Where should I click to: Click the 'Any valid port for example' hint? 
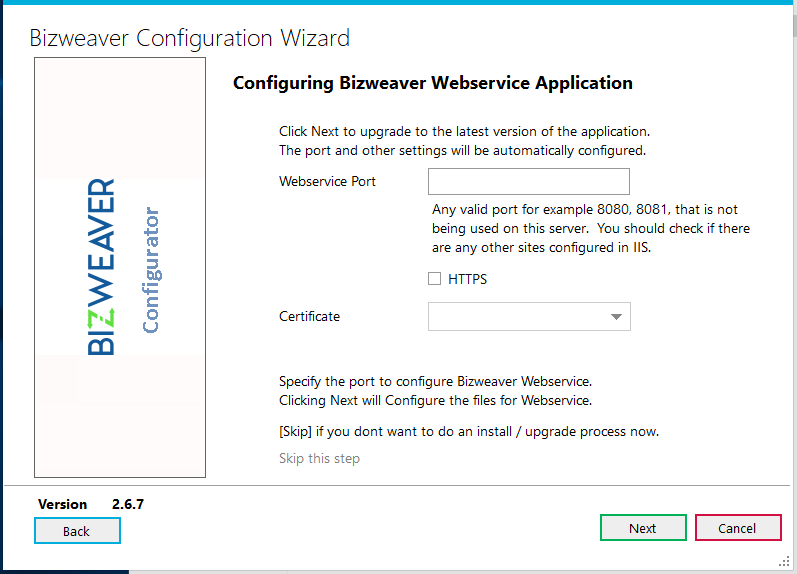591,228
